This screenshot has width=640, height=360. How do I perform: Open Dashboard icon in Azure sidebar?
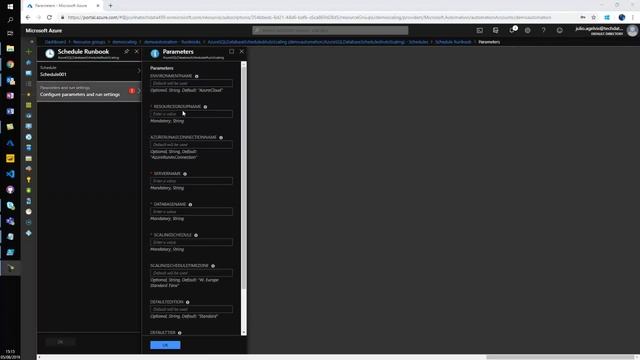29,73
